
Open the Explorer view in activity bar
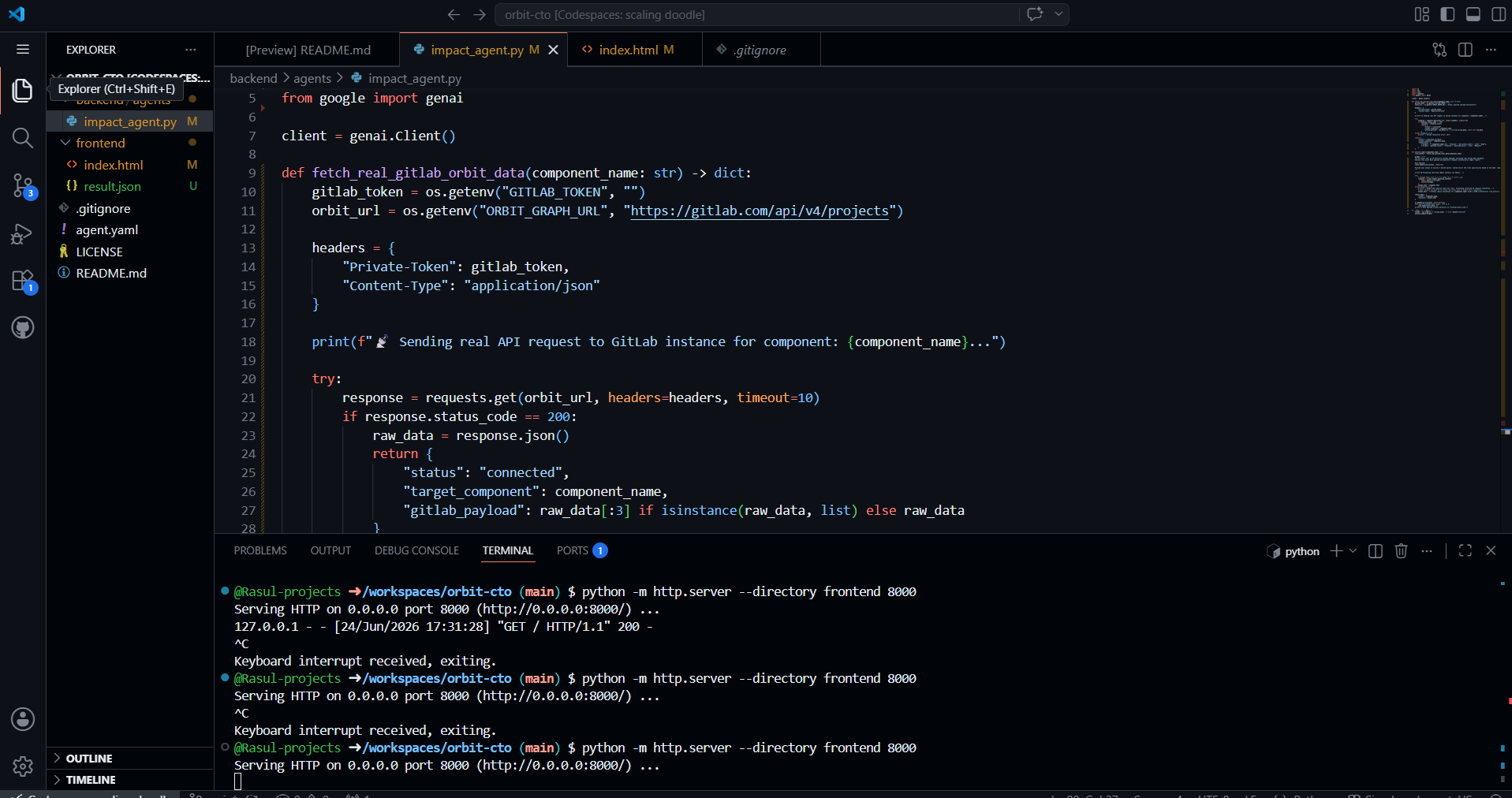(23, 91)
